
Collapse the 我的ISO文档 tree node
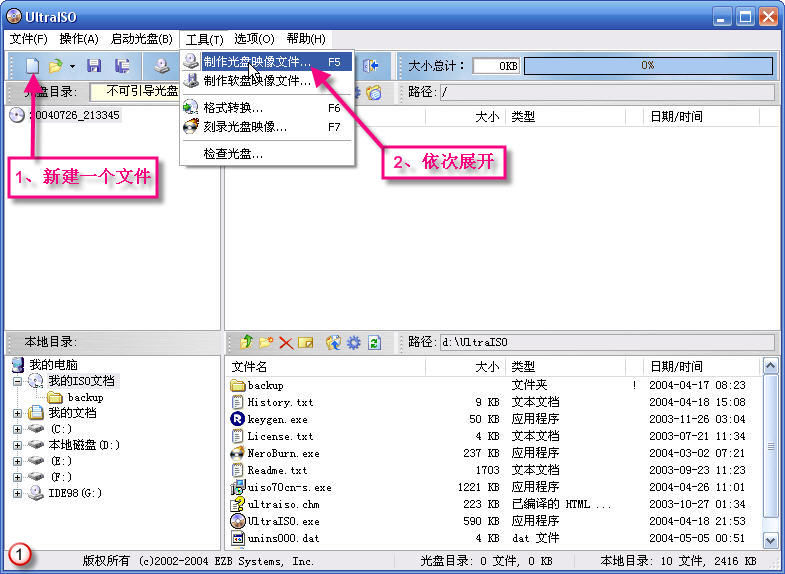(x=18, y=381)
